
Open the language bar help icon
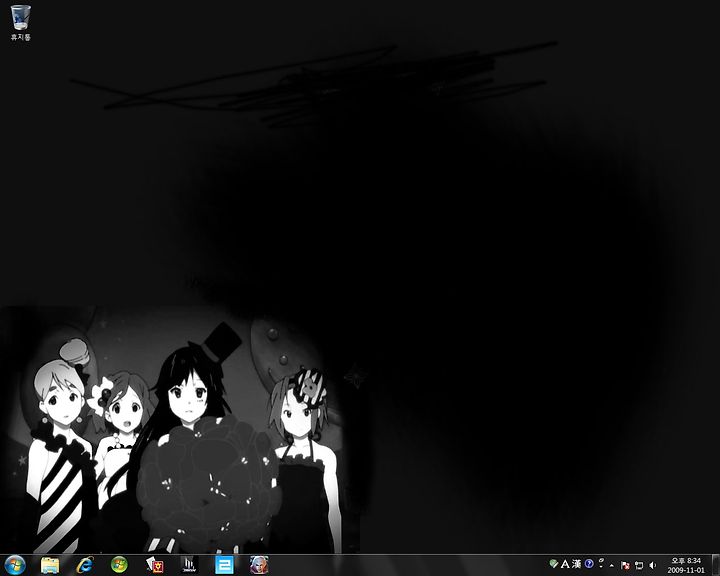click(589, 564)
